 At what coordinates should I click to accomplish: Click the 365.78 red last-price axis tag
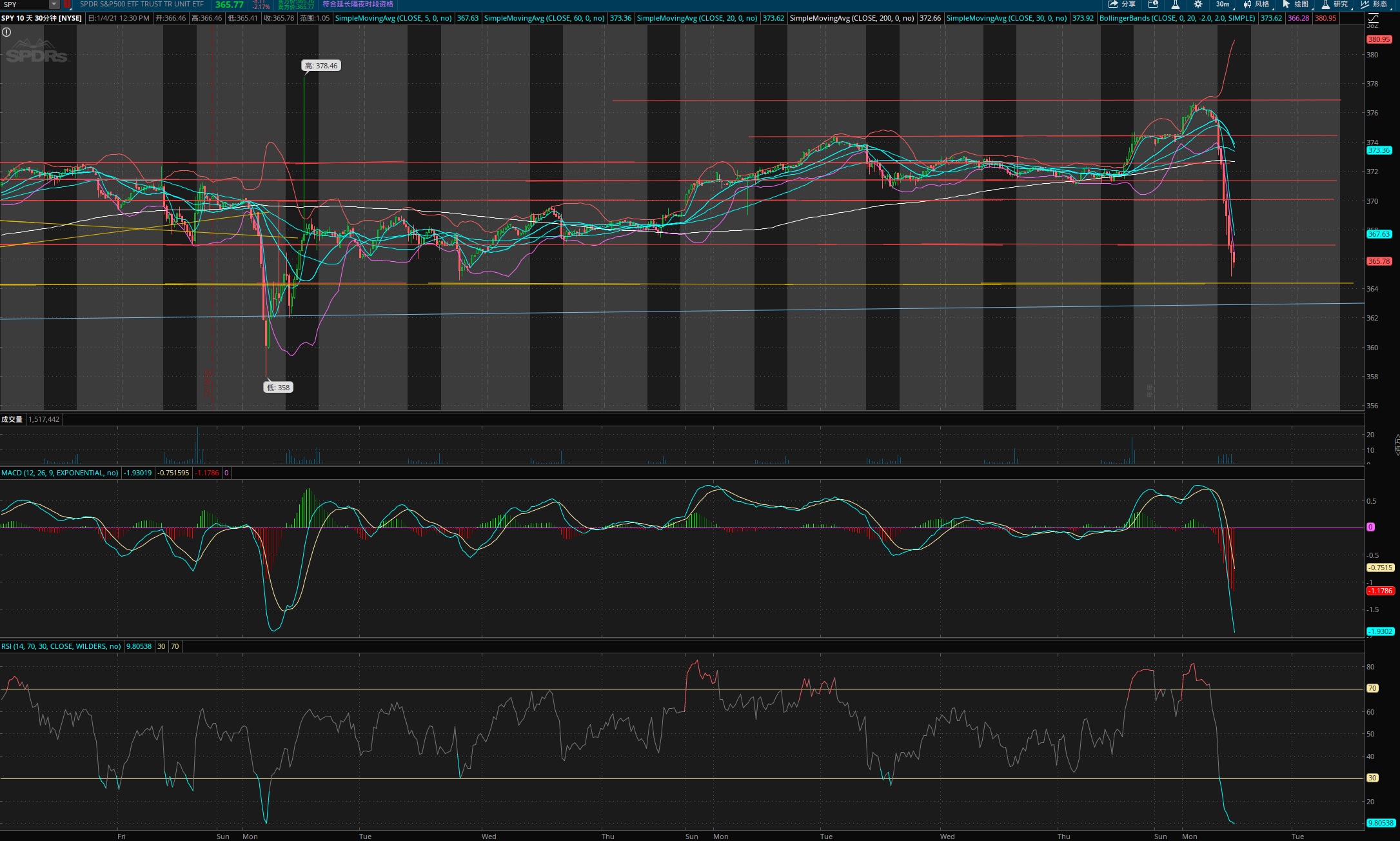click(1379, 261)
